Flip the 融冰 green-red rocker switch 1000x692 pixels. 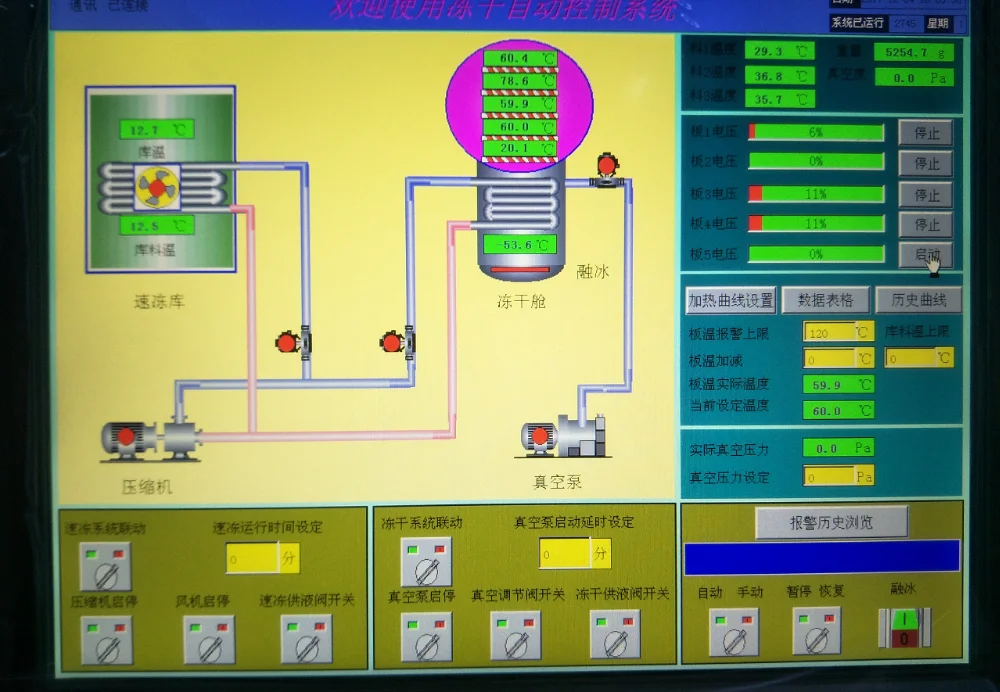click(904, 628)
